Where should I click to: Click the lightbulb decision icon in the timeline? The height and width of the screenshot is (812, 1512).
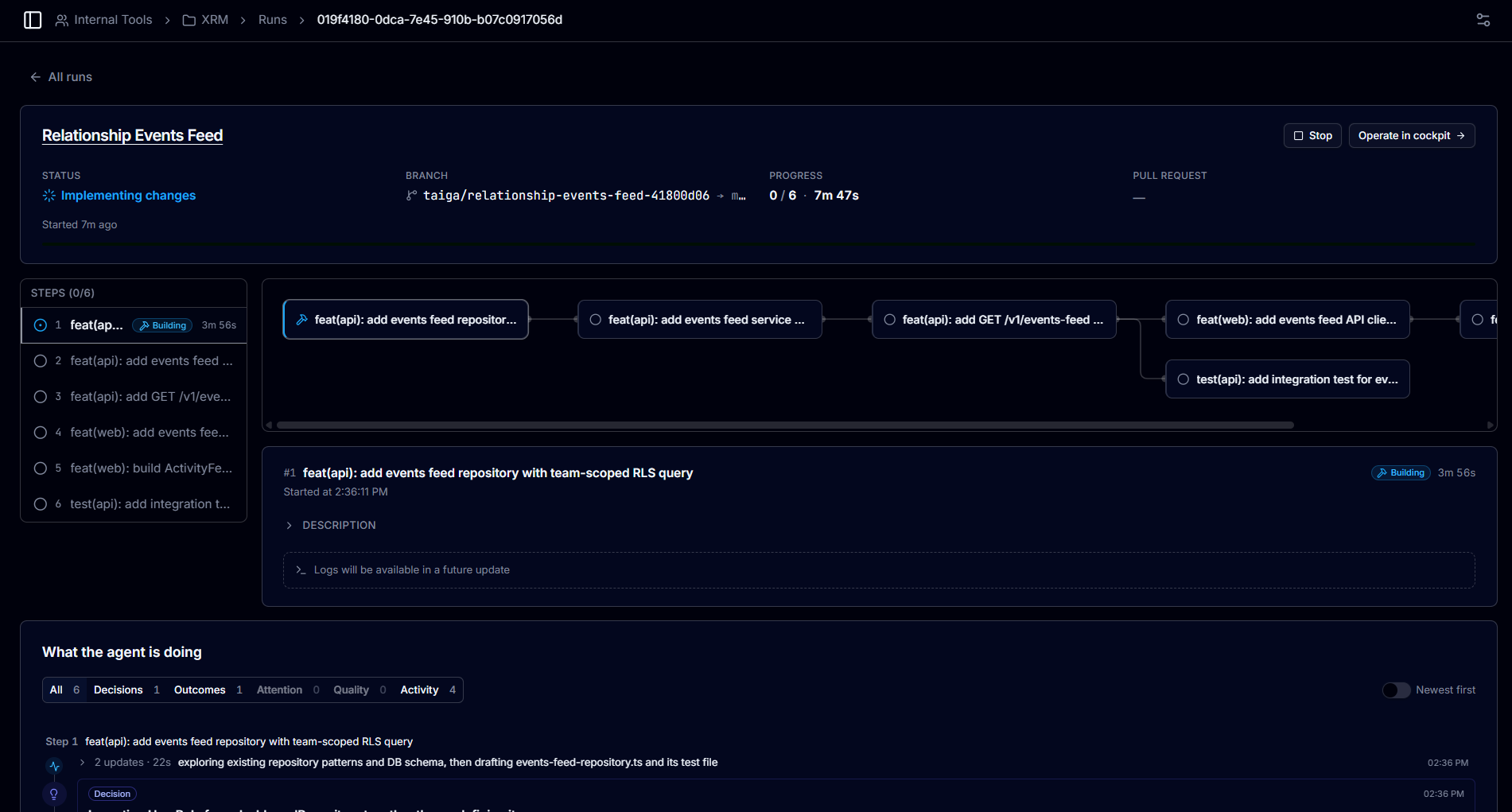coord(54,794)
